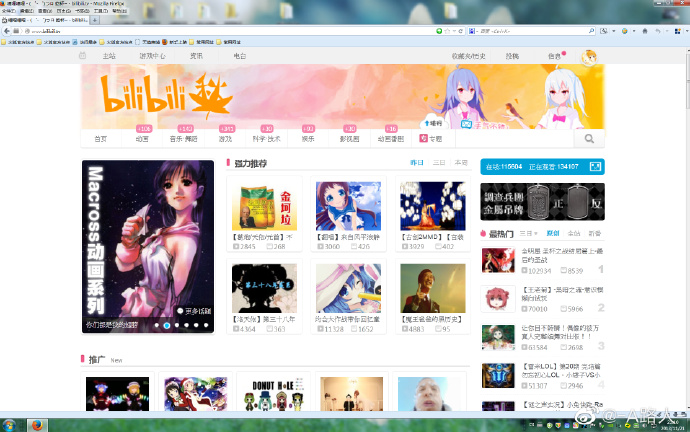Expand dropdown arrow beside picture viewer icon
This screenshot has height=432, width=690.
click(613, 31)
